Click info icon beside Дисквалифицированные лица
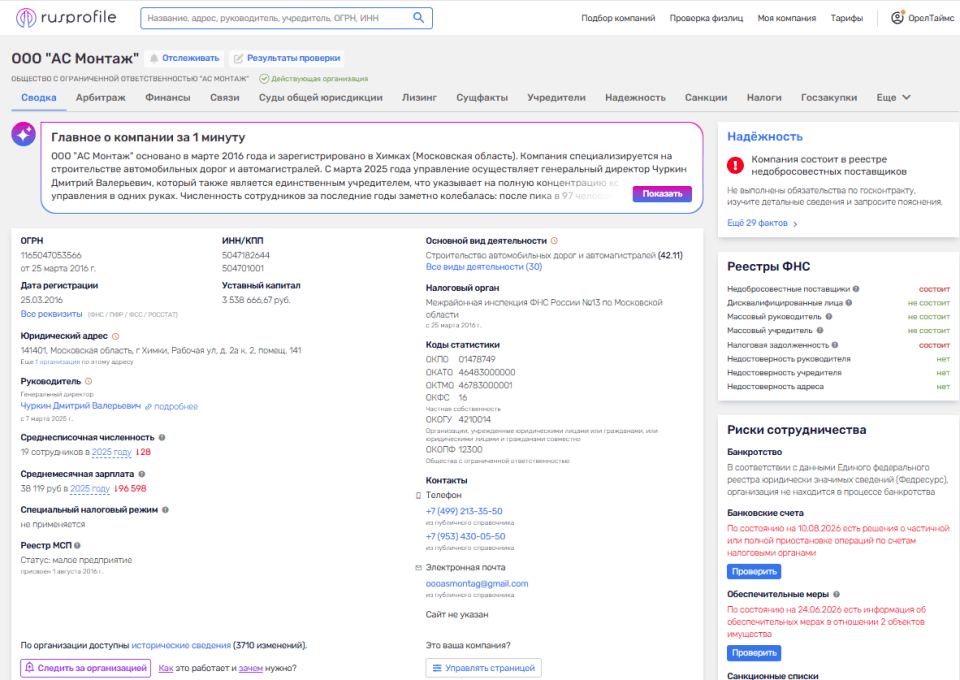This screenshot has height=680, width=960. click(x=849, y=302)
